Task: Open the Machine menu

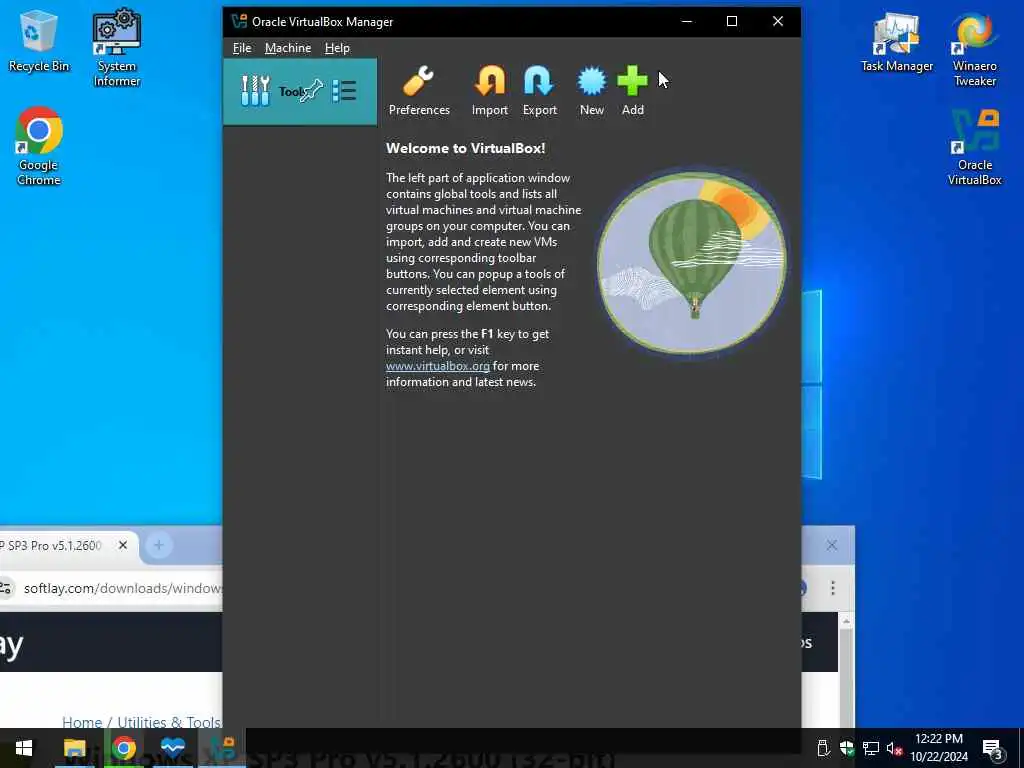Action: point(288,48)
